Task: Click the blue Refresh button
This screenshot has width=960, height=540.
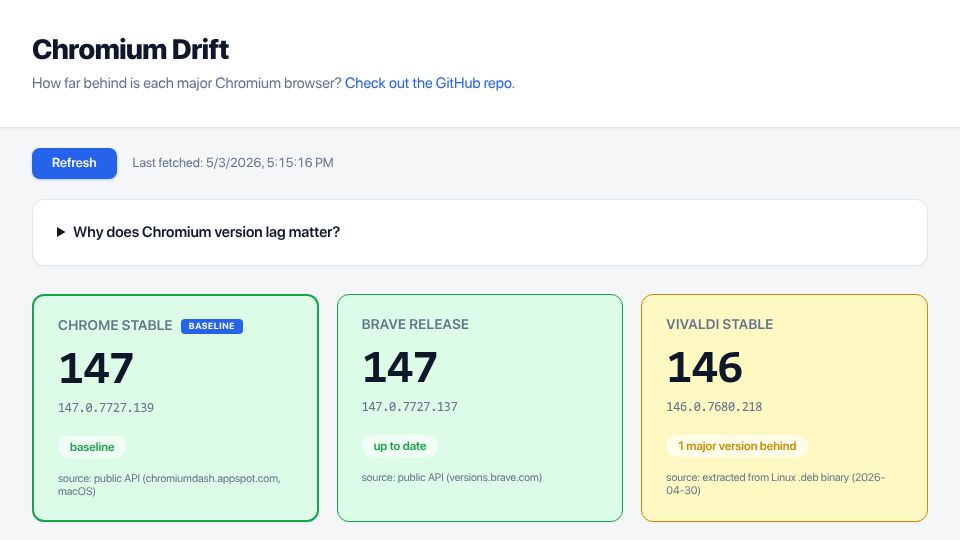Action: click(x=74, y=163)
